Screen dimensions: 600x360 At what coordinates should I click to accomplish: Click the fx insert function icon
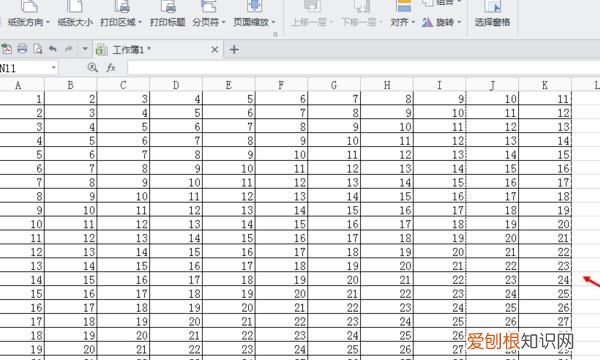click(x=111, y=68)
